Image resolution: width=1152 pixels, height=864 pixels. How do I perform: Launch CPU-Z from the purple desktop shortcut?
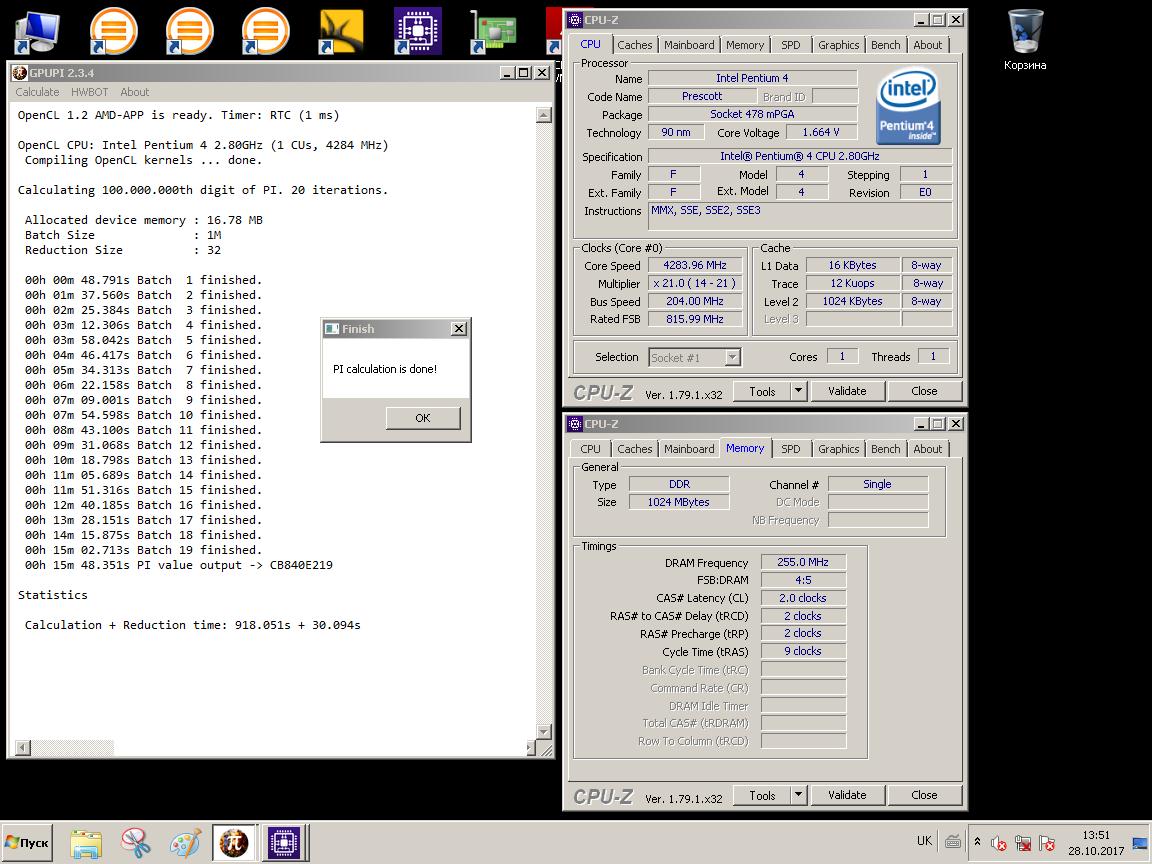point(417,31)
